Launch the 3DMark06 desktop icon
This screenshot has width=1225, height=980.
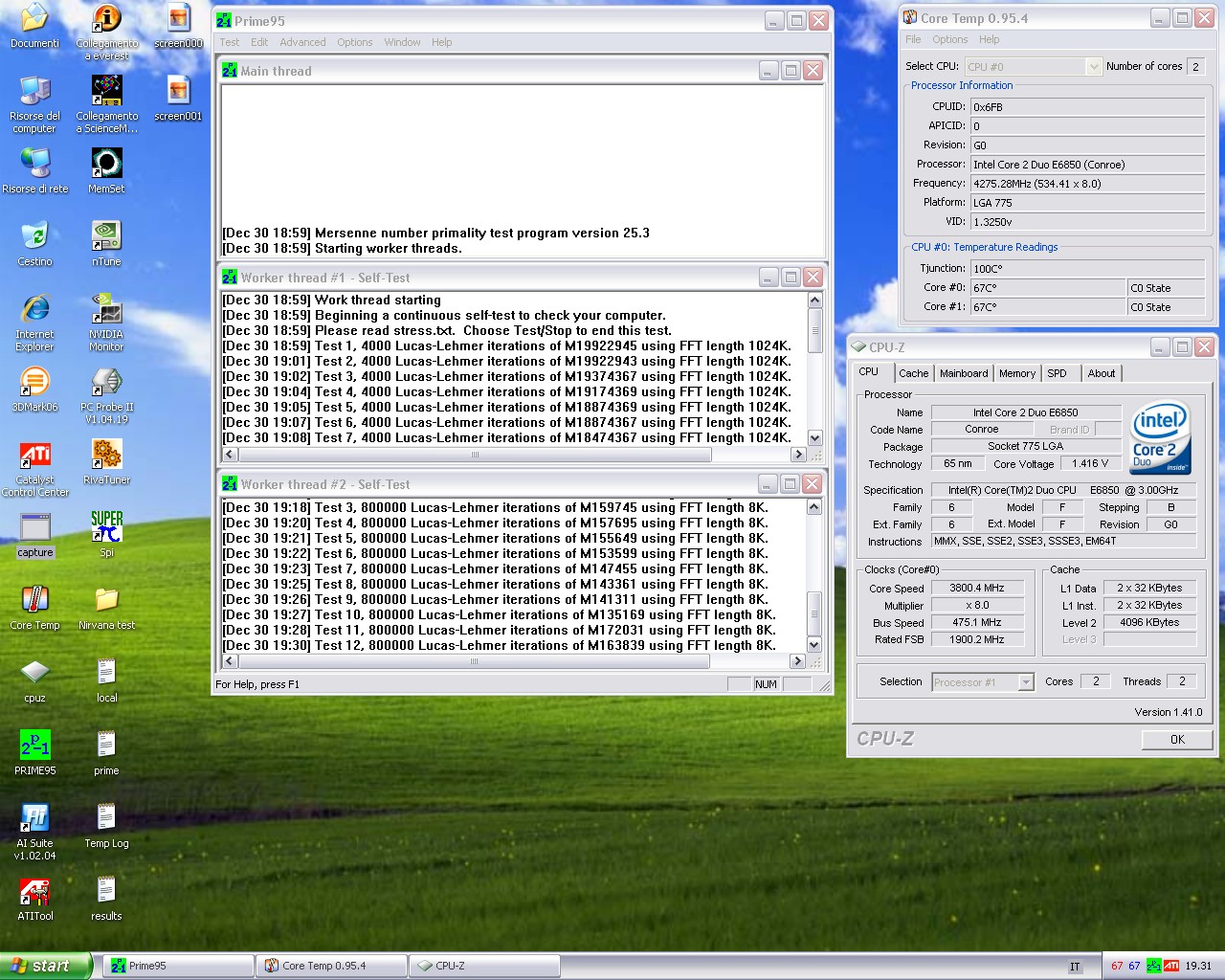pos(34,390)
